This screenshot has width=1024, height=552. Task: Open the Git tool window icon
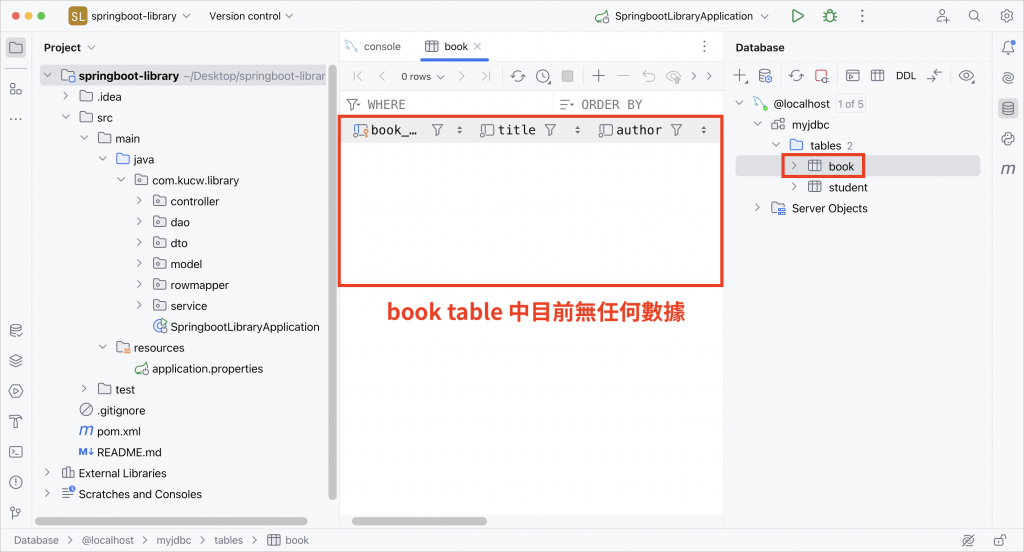point(16,513)
